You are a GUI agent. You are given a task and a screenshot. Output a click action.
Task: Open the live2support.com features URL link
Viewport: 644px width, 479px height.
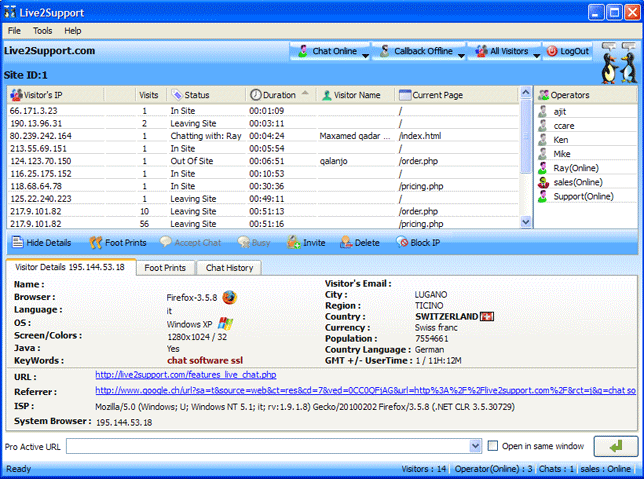click(x=186, y=375)
